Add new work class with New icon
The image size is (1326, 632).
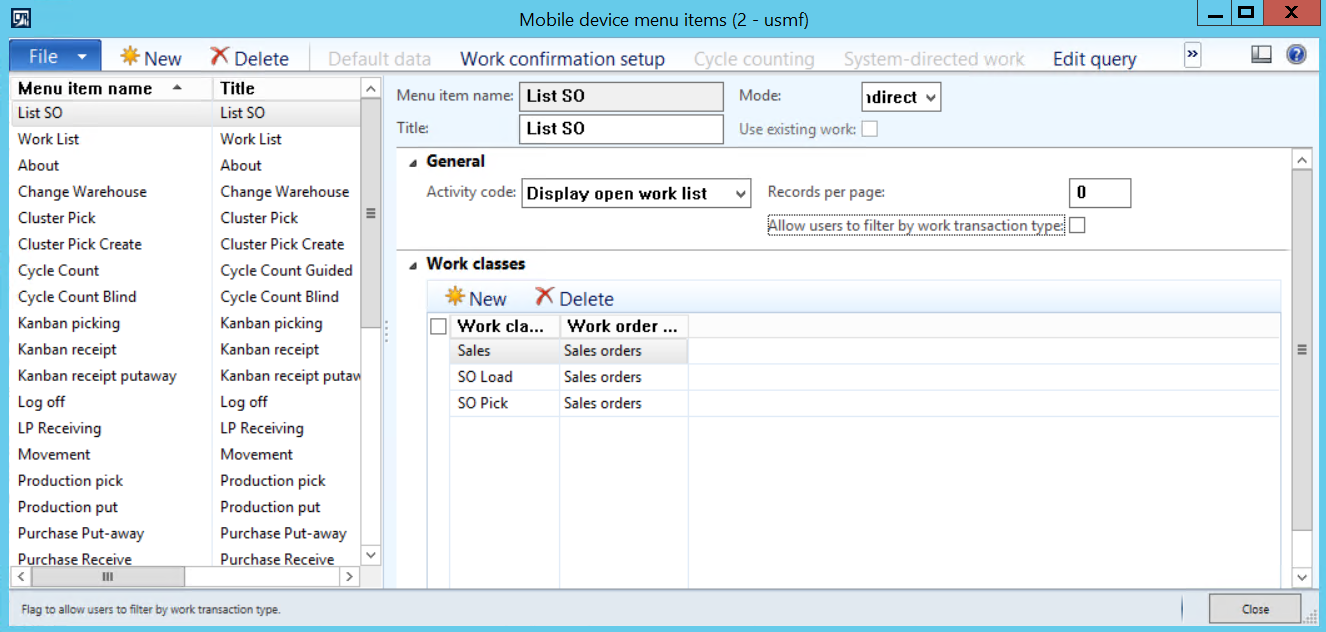[456, 297]
